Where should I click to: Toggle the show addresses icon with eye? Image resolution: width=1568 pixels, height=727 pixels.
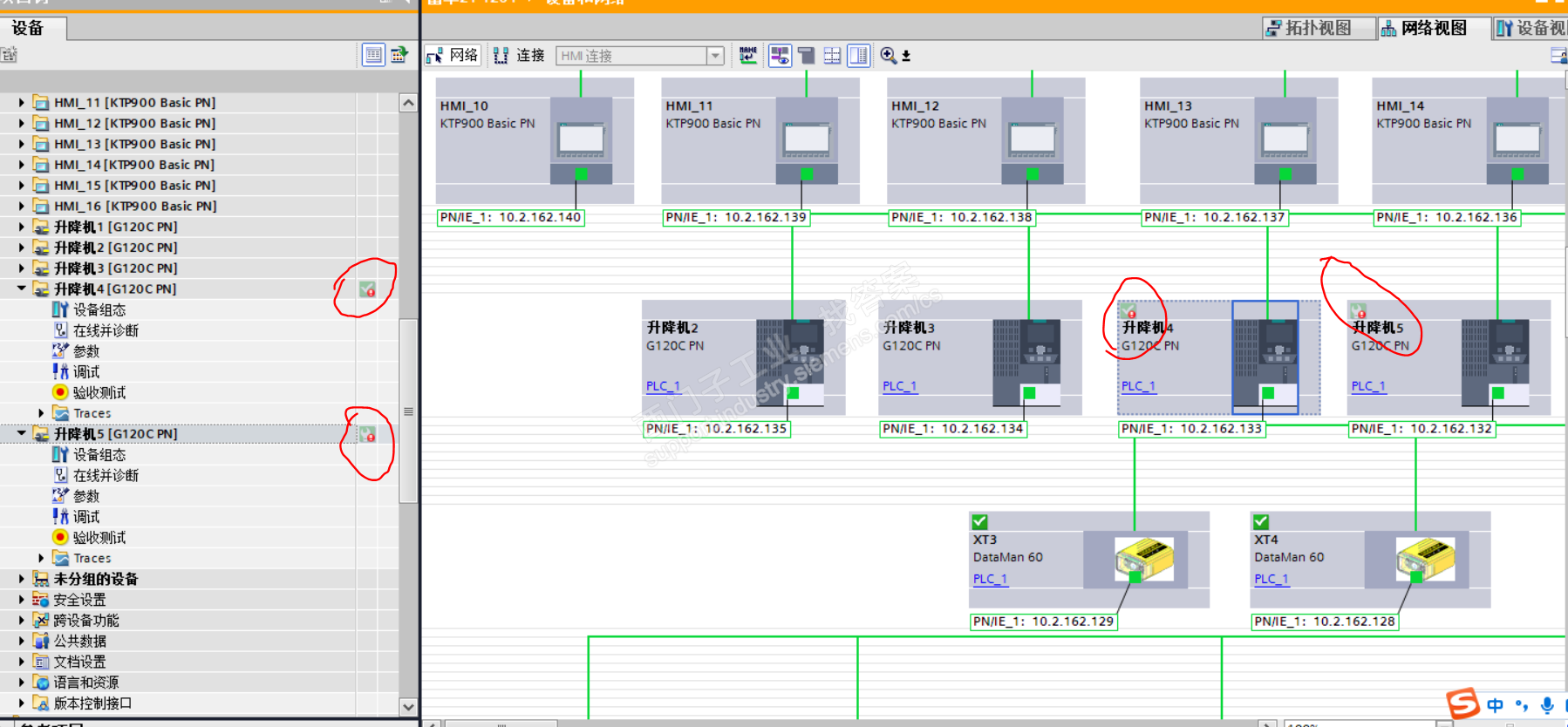tap(780, 56)
